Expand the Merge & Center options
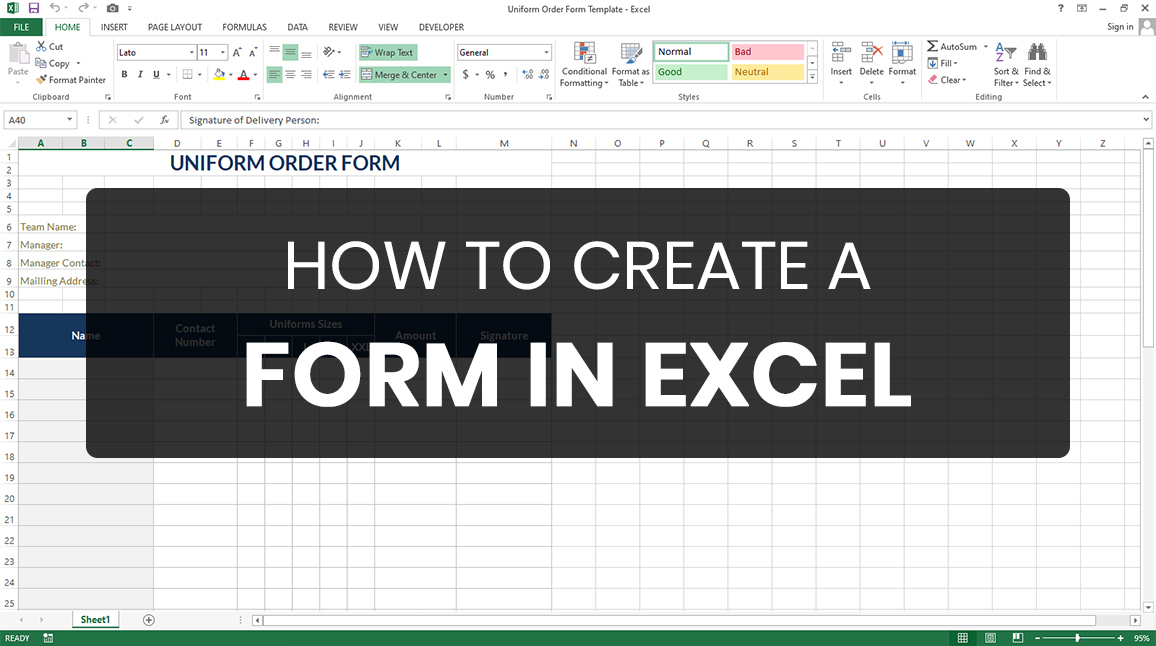 click(x=444, y=74)
